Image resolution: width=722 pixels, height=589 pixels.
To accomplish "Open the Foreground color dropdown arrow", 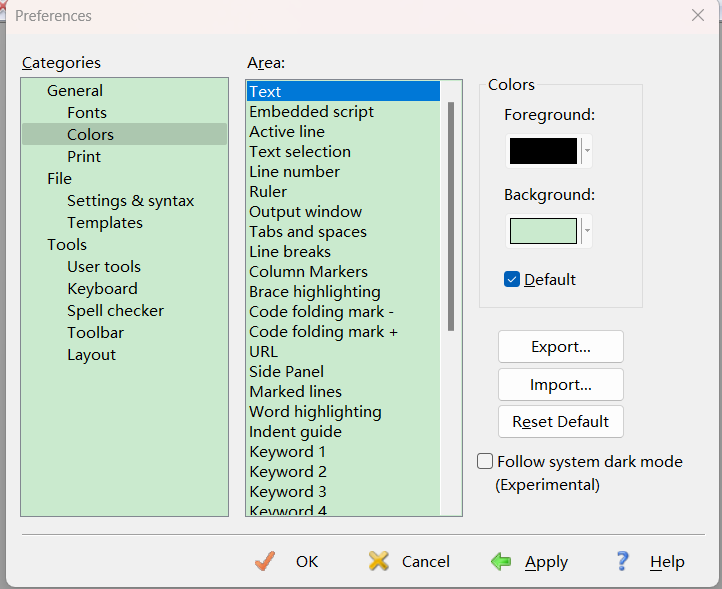I will 587,151.
